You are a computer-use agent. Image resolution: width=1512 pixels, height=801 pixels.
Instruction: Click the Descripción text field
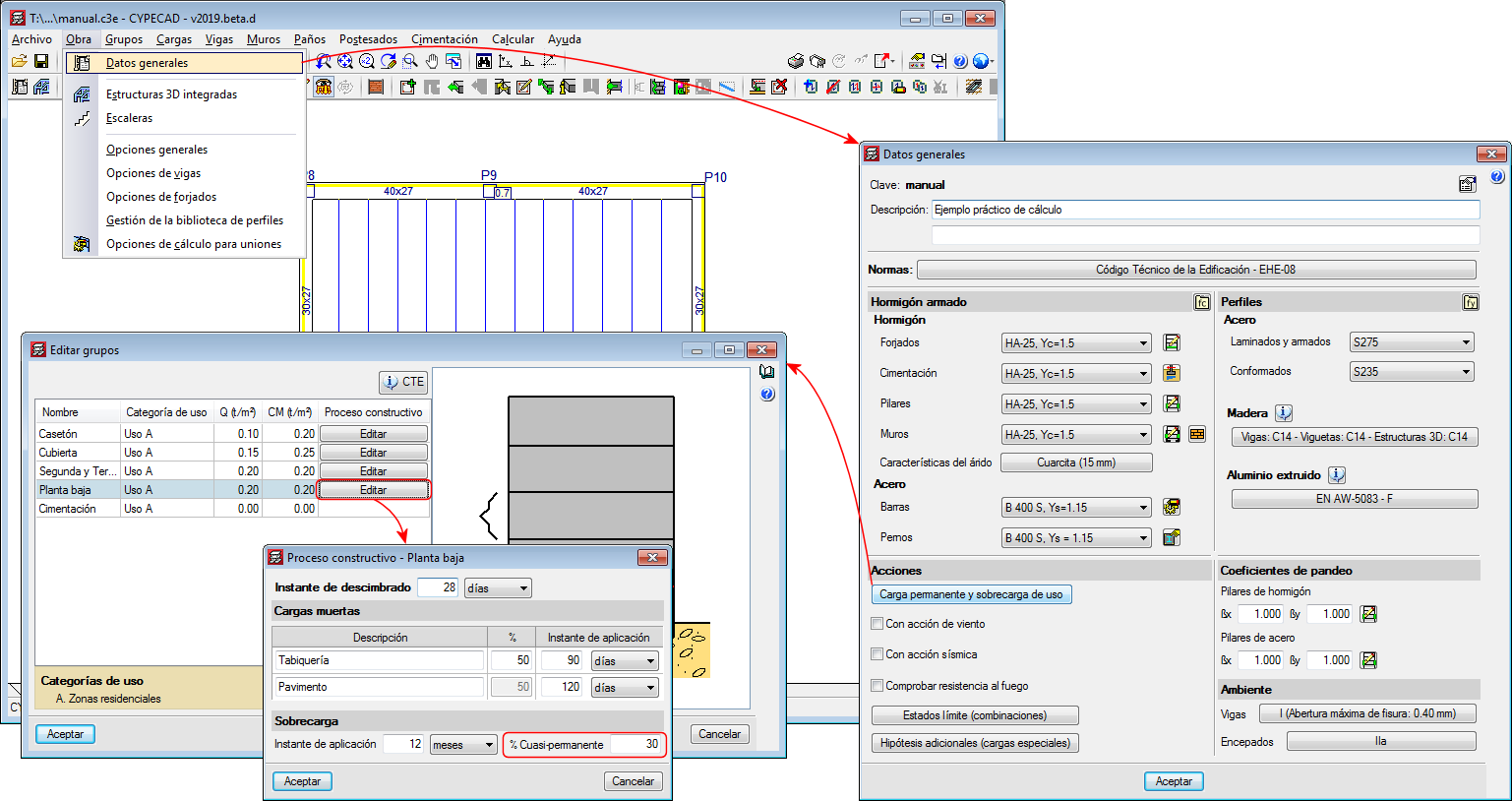pyautogui.click(x=1206, y=210)
